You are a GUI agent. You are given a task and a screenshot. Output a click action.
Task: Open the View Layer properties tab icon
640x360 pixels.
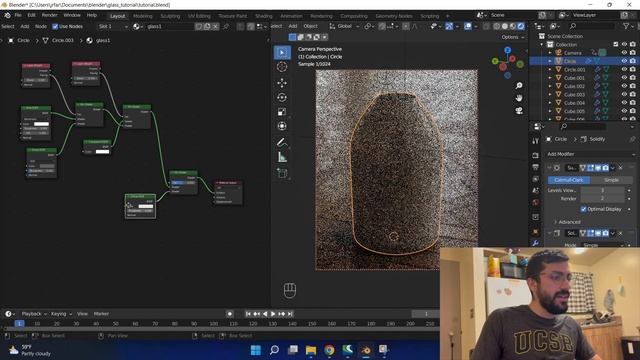pyautogui.click(x=536, y=179)
